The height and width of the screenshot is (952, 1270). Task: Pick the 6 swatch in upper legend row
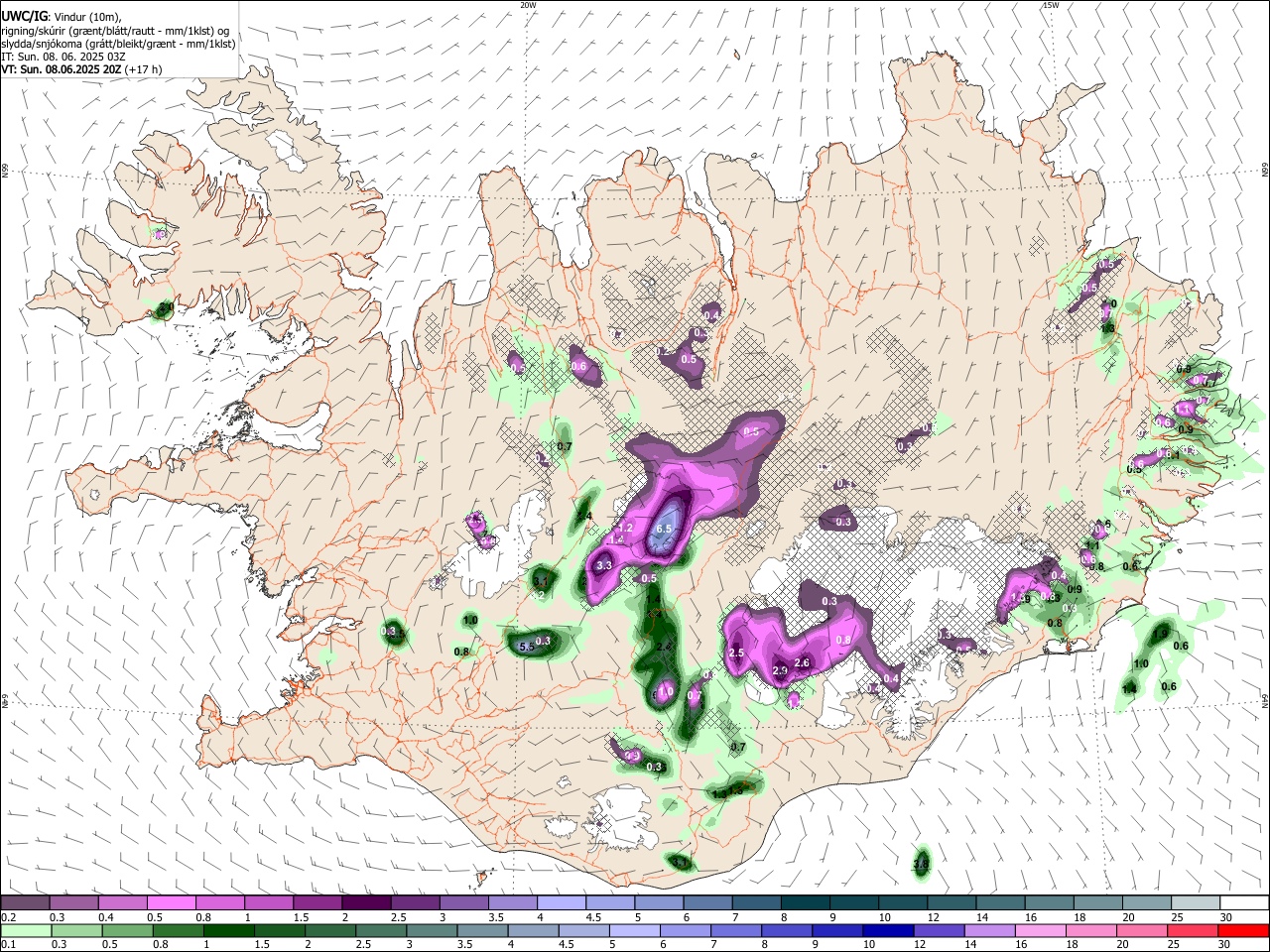[707, 903]
